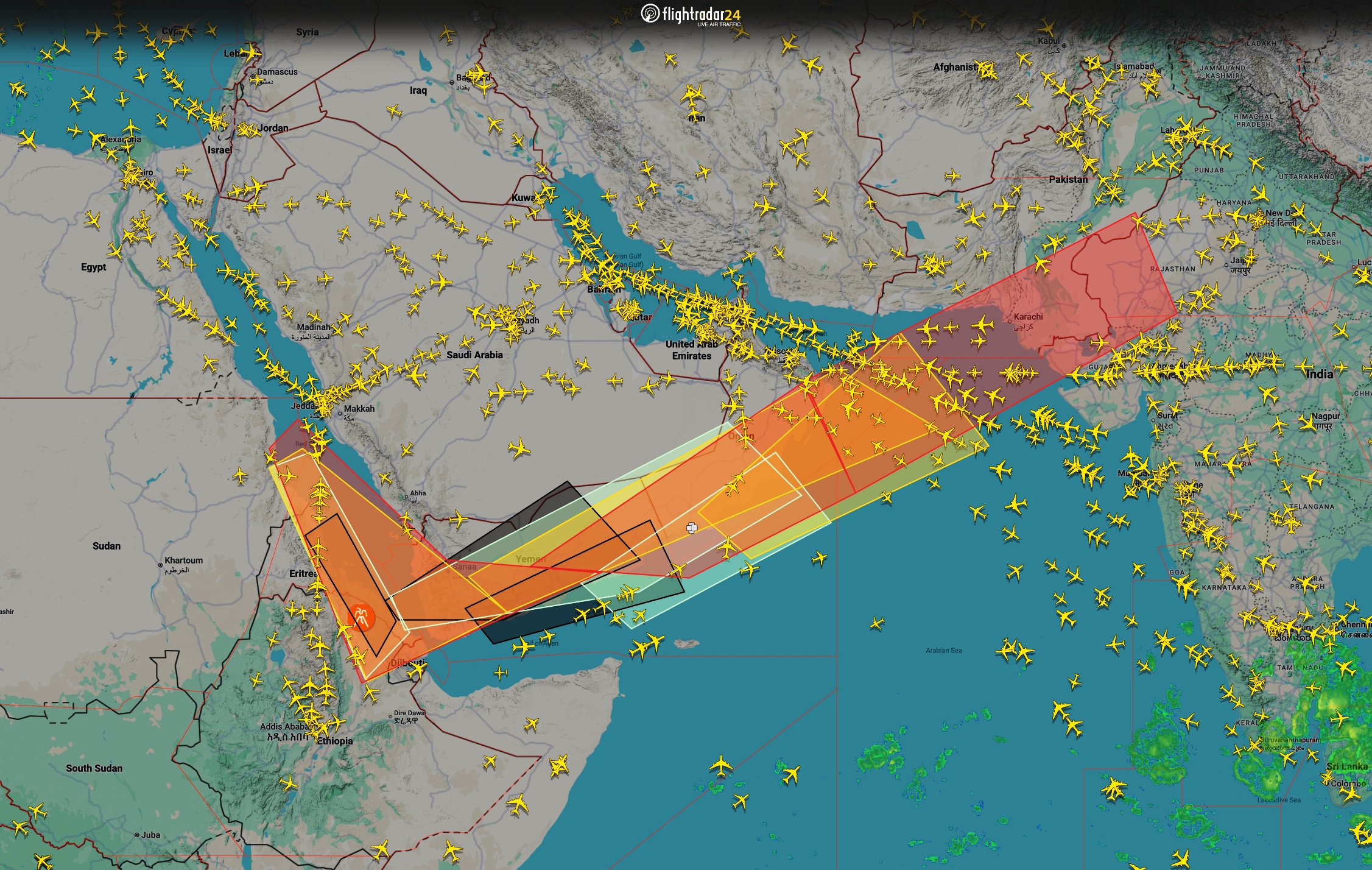Image resolution: width=1372 pixels, height=870 pixels.
Task: Select the small aircraft over Gulf of Aden
Action: coord(501,673)
